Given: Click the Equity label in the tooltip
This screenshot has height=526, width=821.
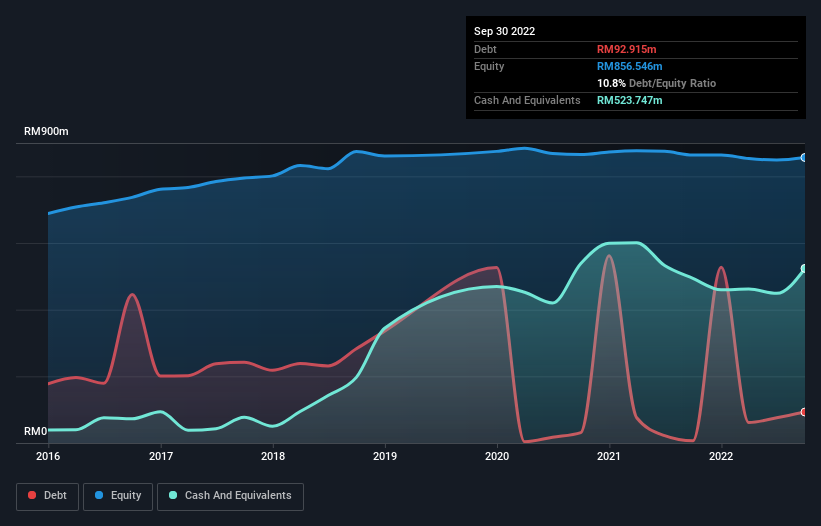Looking at the screenshot, I should pos(489,66).
